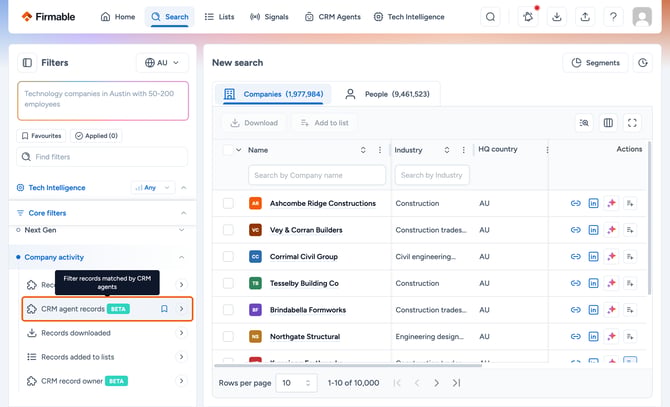Click AI sparkle icon for Brindabella Formworks
Screen dimensions: 670x407
point(611,310)
